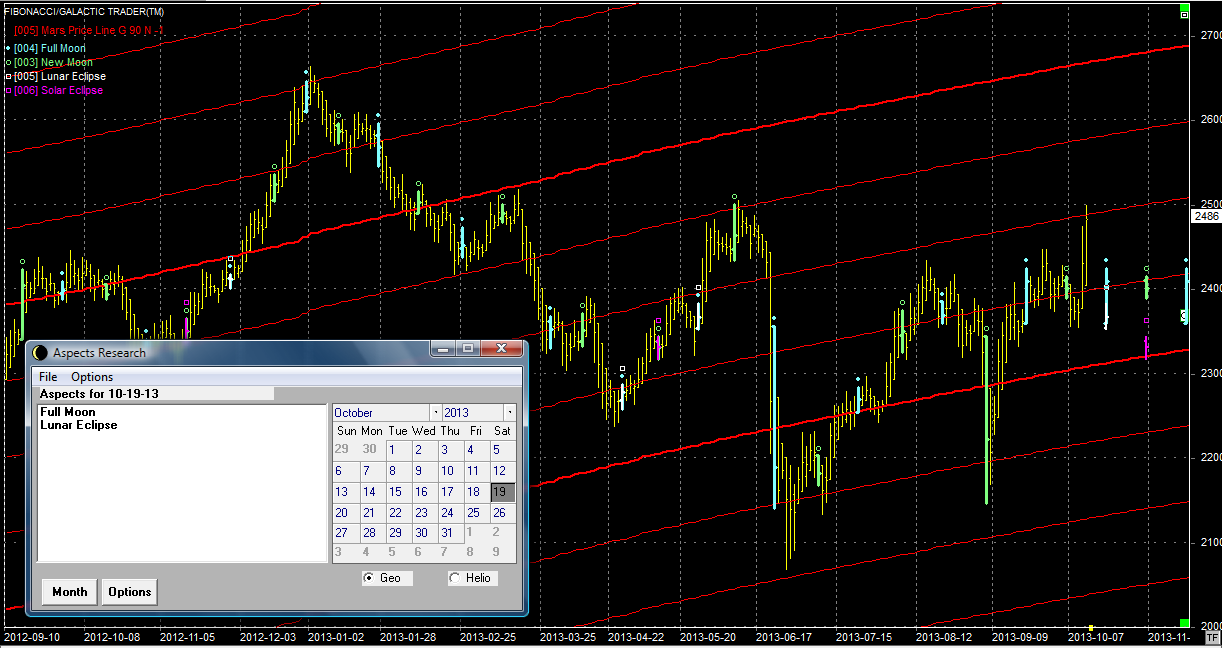Click the Full Moon legend marker
Image resolution: width=1222 pixels, height=648 pixels.
[x=8, y=48]
